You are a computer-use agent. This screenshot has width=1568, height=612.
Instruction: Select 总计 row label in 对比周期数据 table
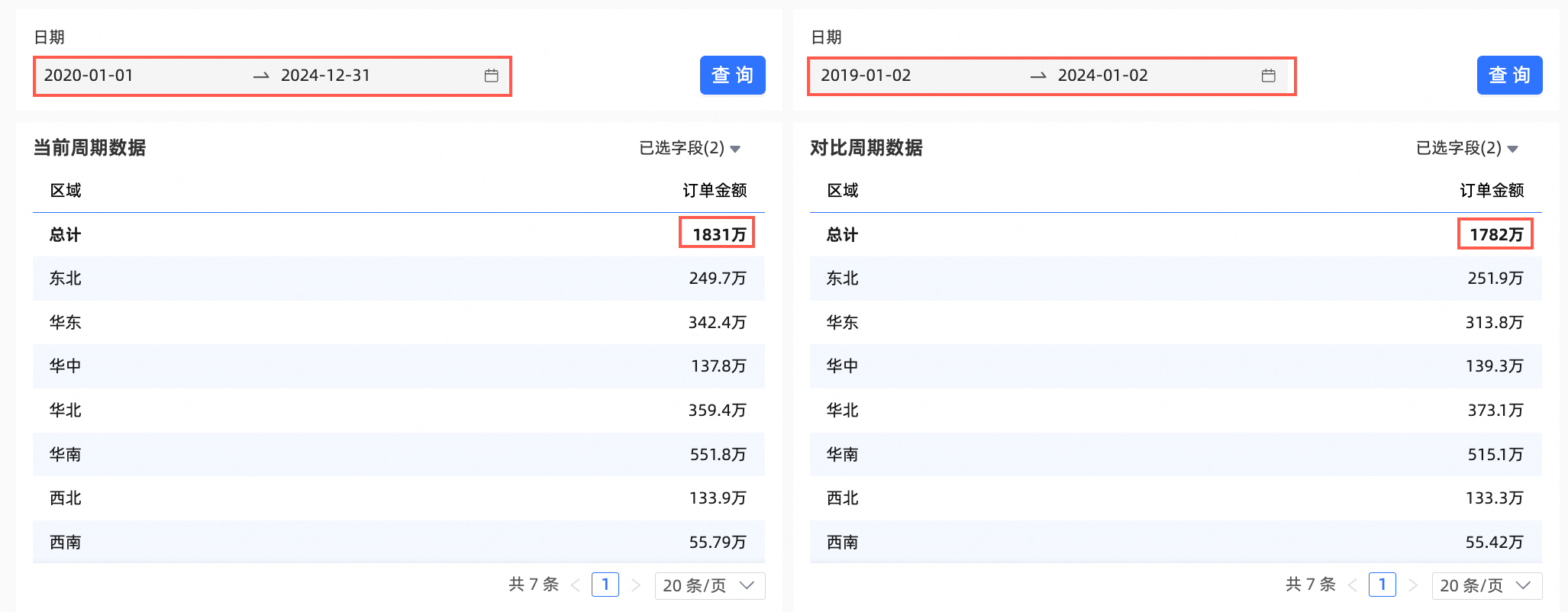[x=843, y=235]
